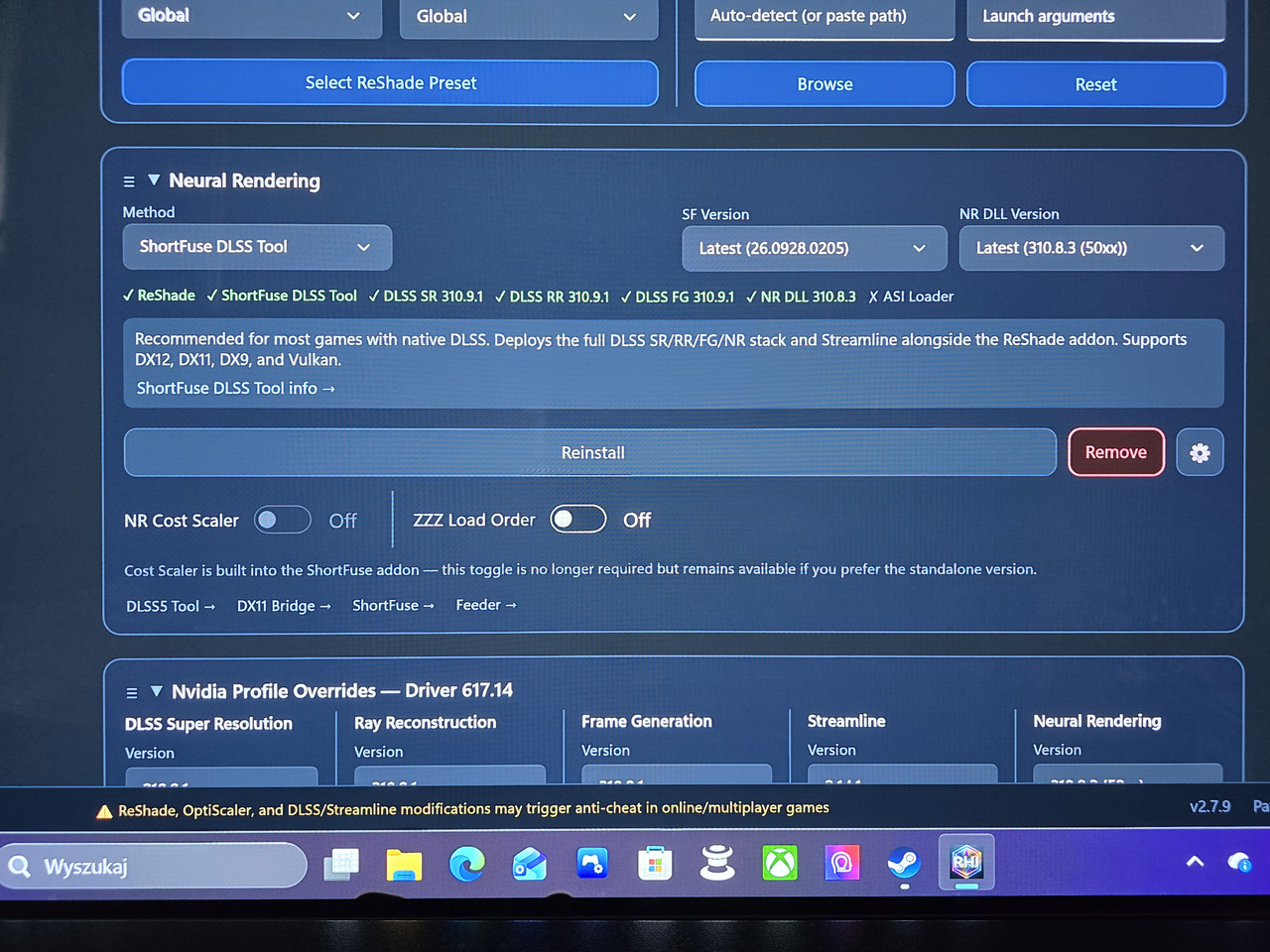Open Task View on the taskbar
The width and height of the screenshot is (1270, 952).
(x=341, y=865)
